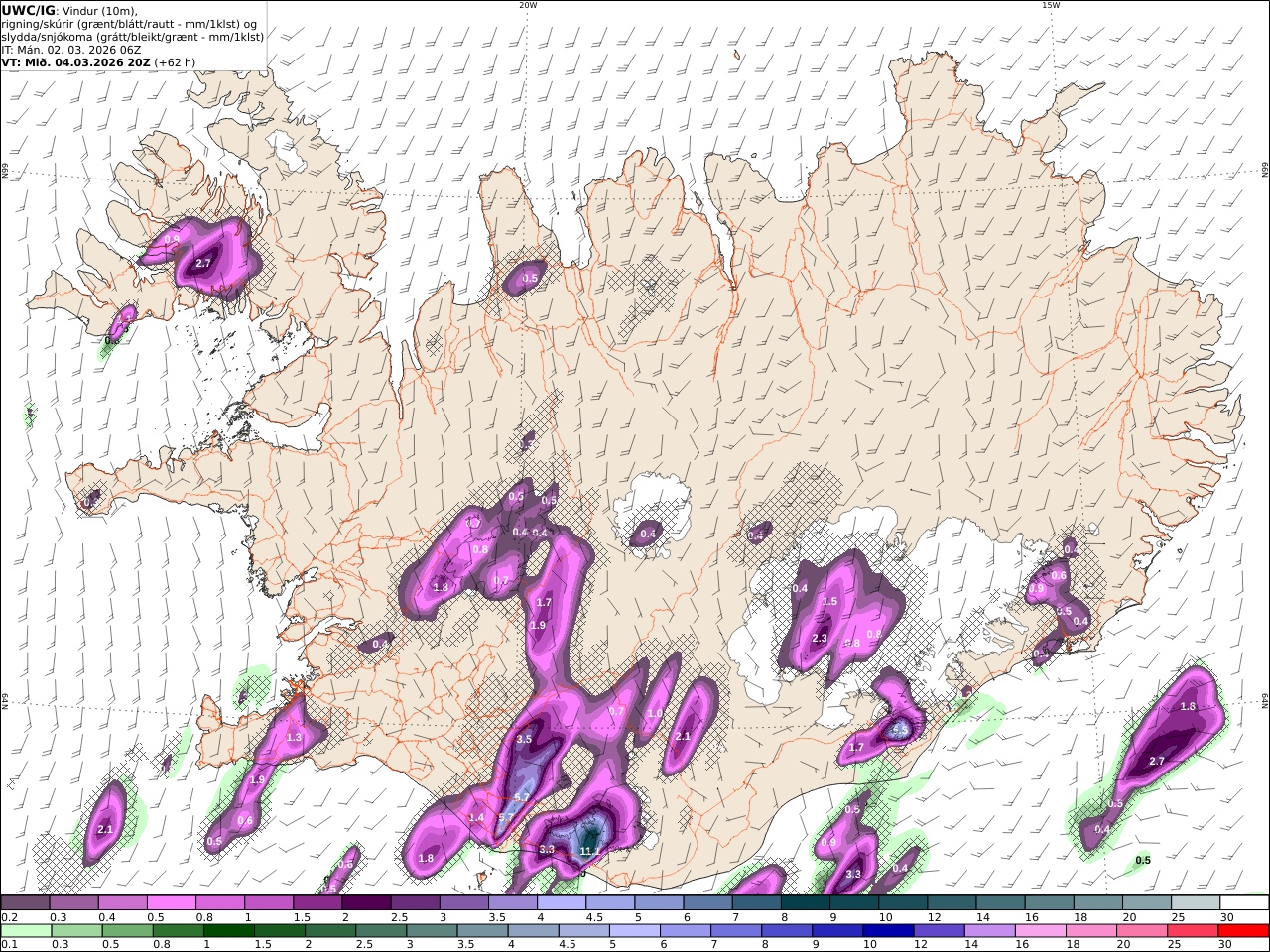The image size is (1270, 952).
Task: Click the '1.4' precipitation value on the map
Action: coord(476,818)
